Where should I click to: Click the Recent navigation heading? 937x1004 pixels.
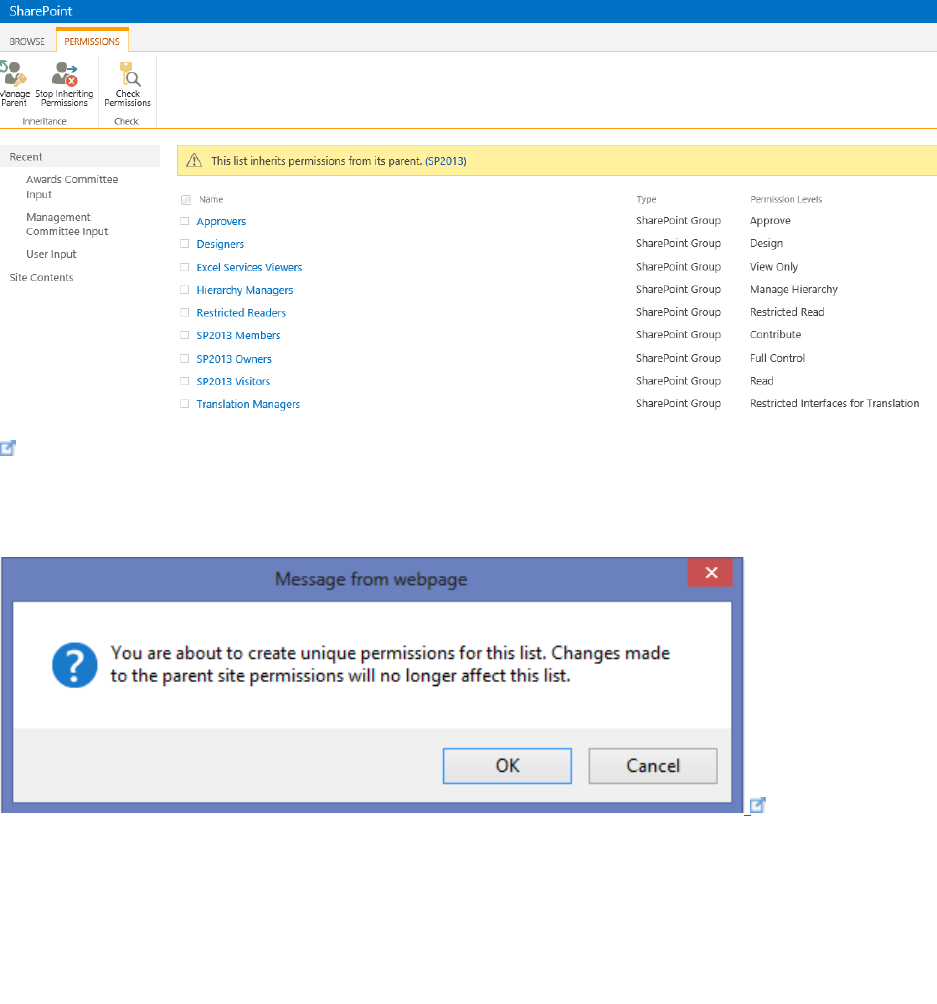(x=26, y=157)
